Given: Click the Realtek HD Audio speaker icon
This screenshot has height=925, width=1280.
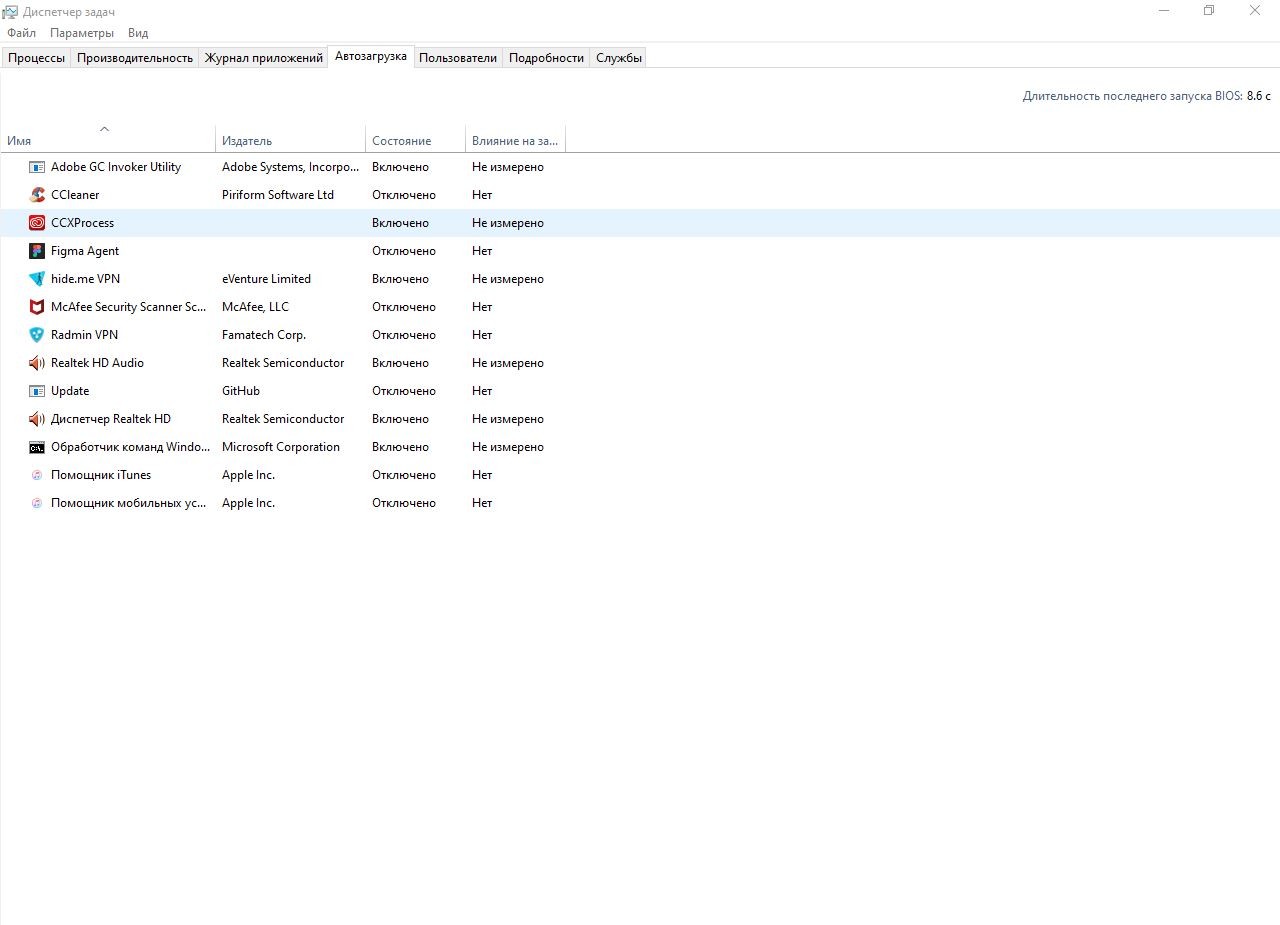Looking at the screenshot, I should tap(37, 363).
